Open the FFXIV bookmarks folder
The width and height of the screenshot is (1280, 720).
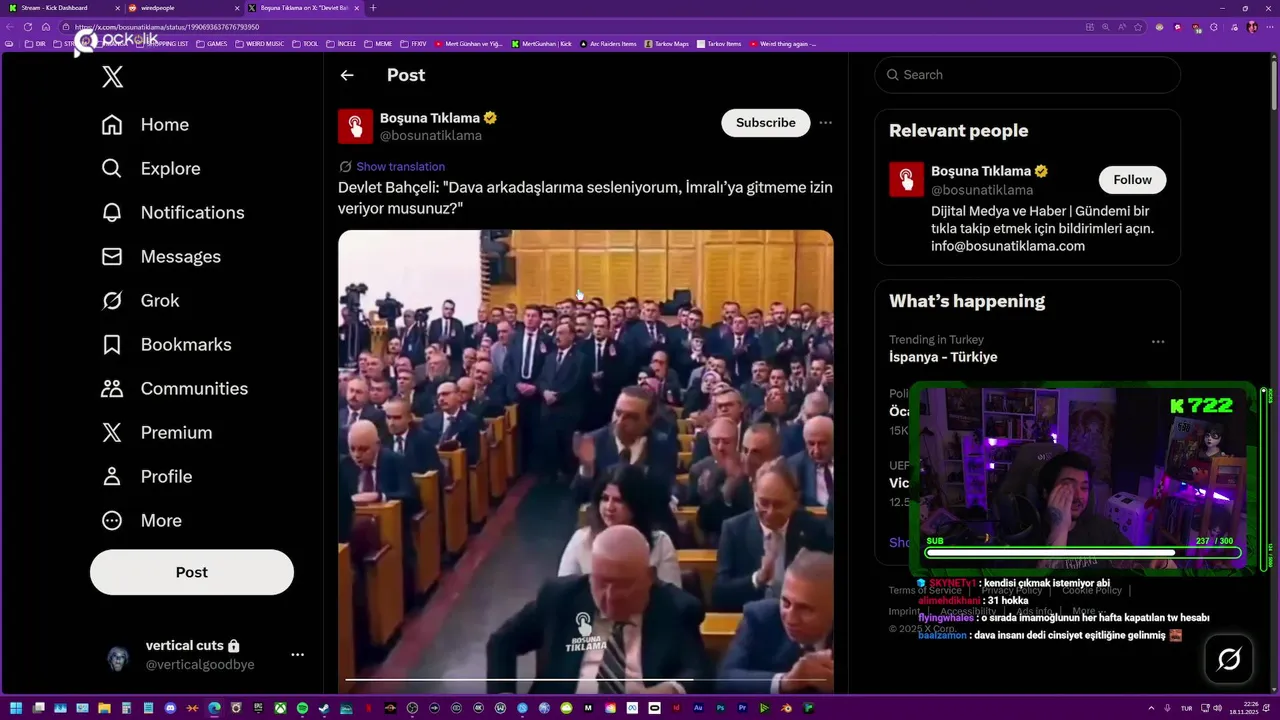point(413,44)
